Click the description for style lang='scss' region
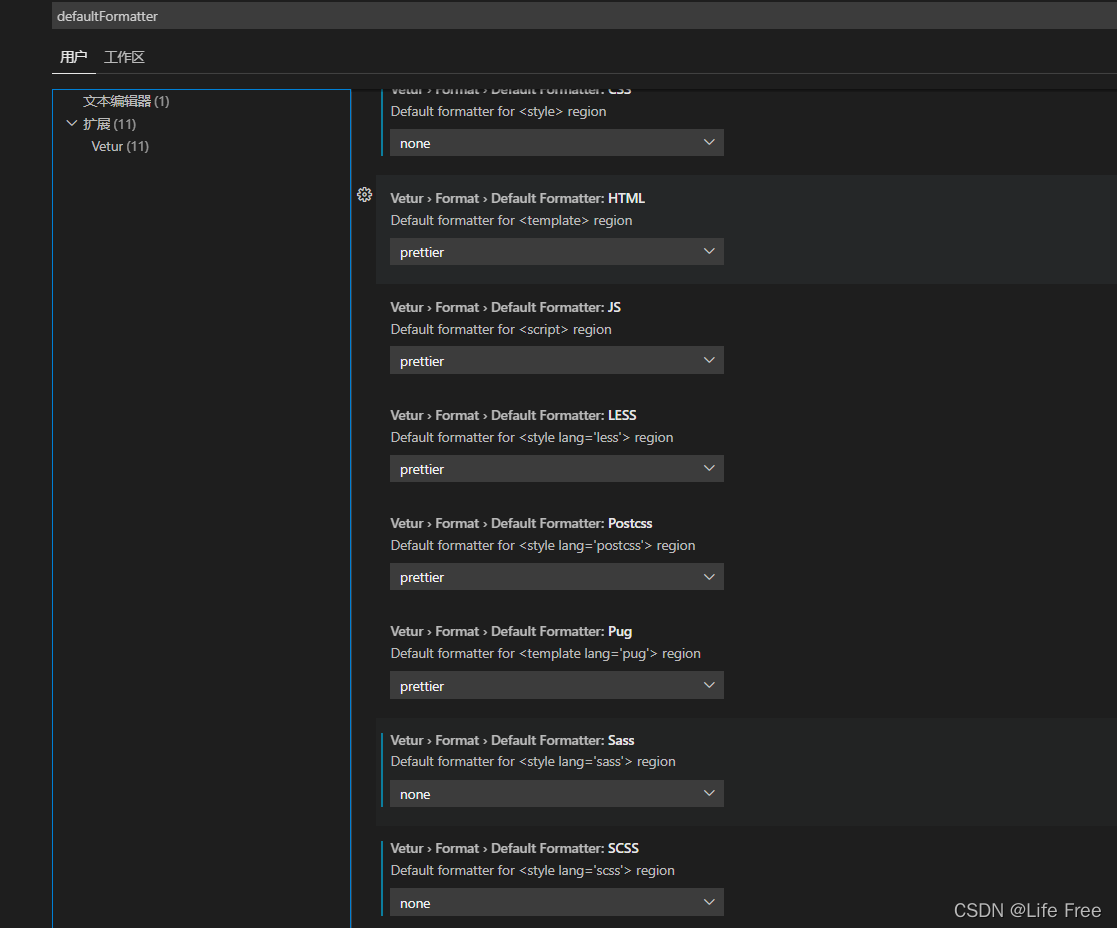 coord(532,870)
